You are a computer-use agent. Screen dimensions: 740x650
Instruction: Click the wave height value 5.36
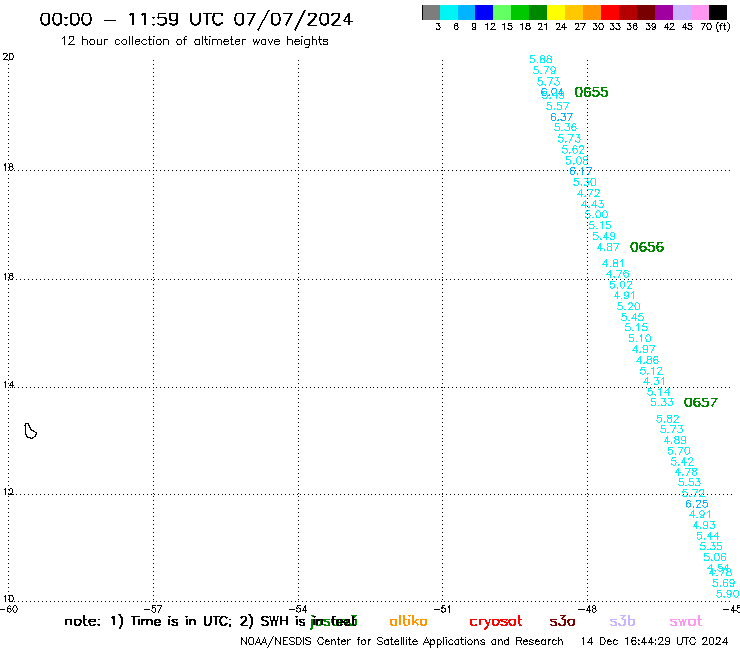click(x=565, y=127)
